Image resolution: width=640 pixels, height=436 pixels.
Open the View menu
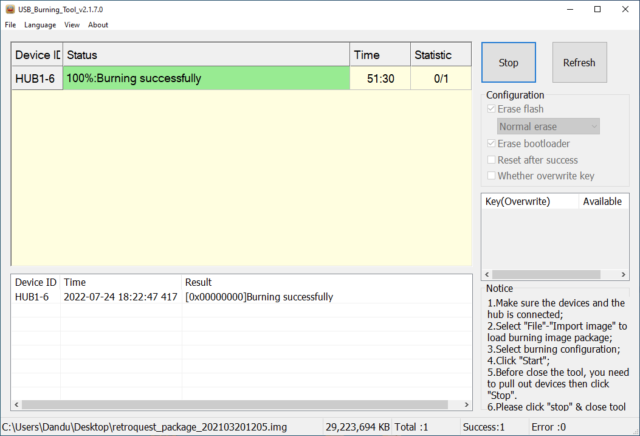[x=72, y=25]
